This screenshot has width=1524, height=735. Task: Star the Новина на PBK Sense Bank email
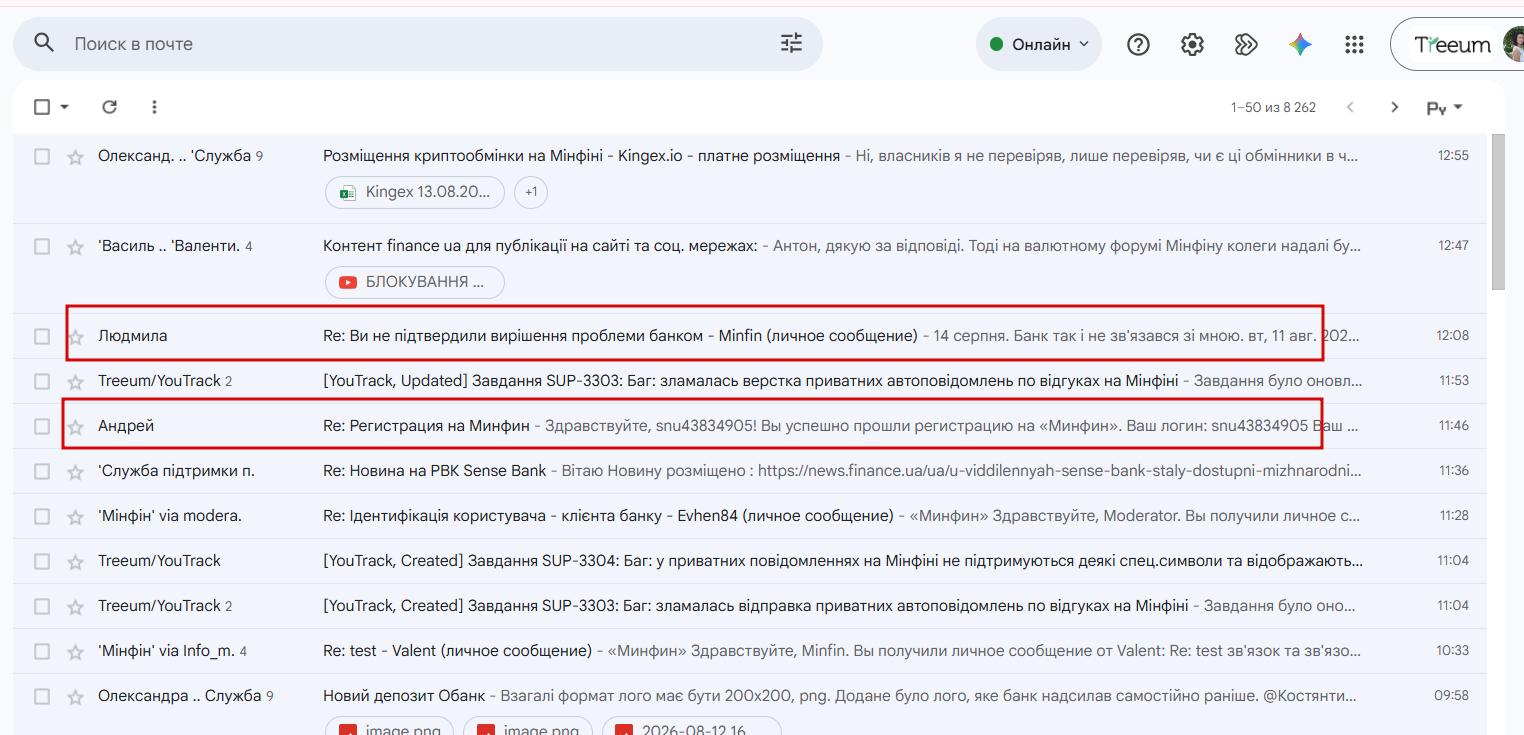pyautogui.click(x=75, y=471)
